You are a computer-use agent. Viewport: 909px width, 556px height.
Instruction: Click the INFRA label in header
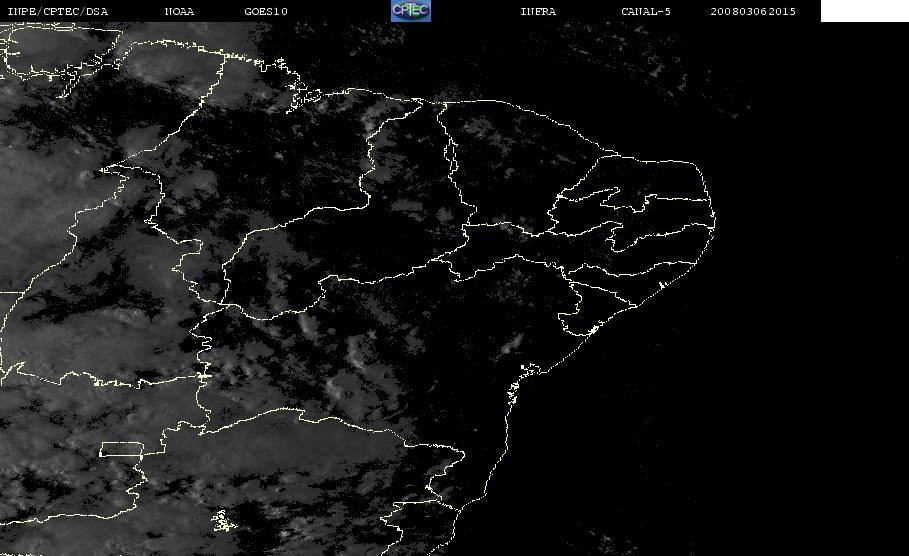[539, 12]
